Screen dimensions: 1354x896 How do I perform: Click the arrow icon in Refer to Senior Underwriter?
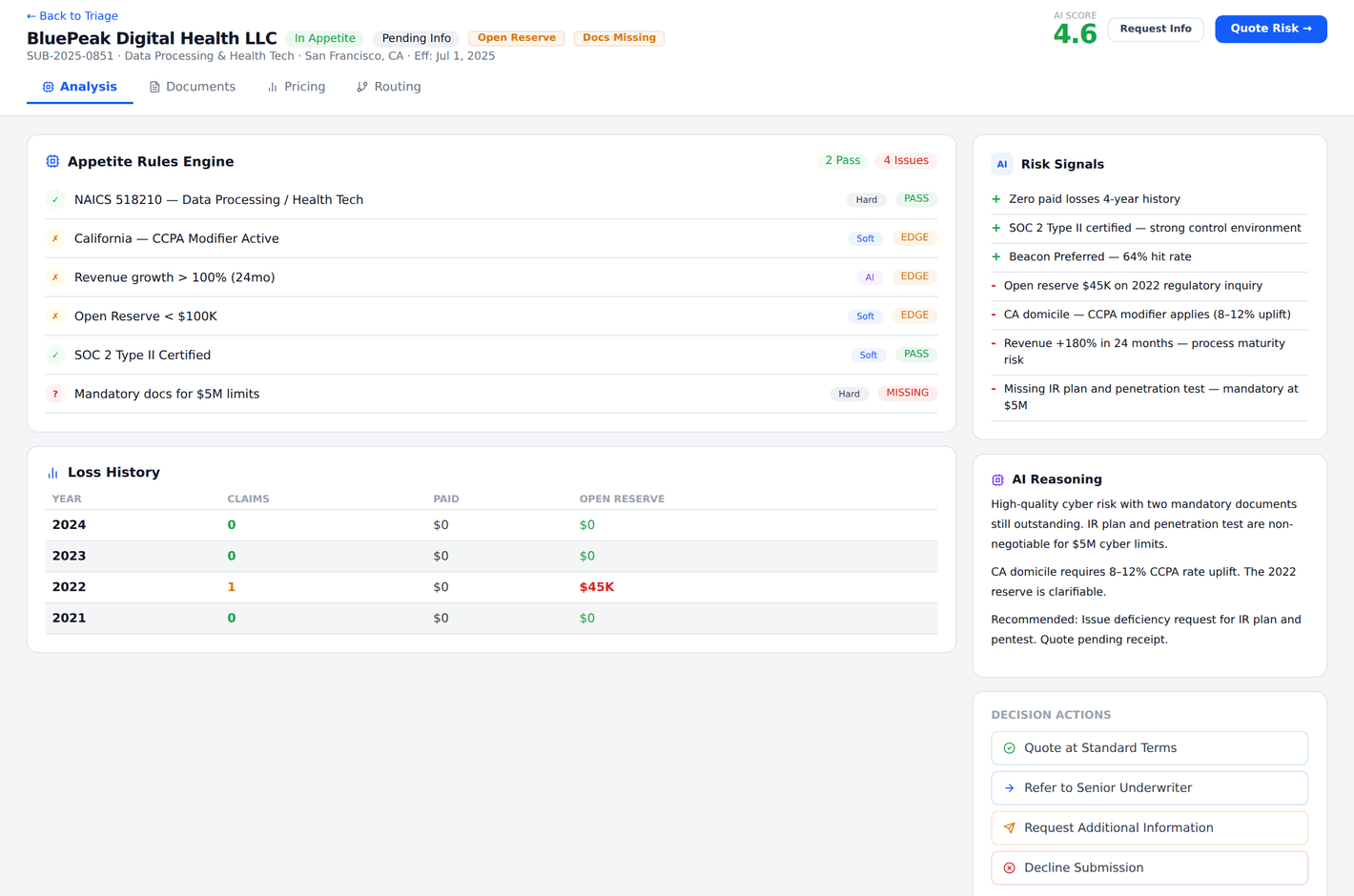tap(1010, 788)
